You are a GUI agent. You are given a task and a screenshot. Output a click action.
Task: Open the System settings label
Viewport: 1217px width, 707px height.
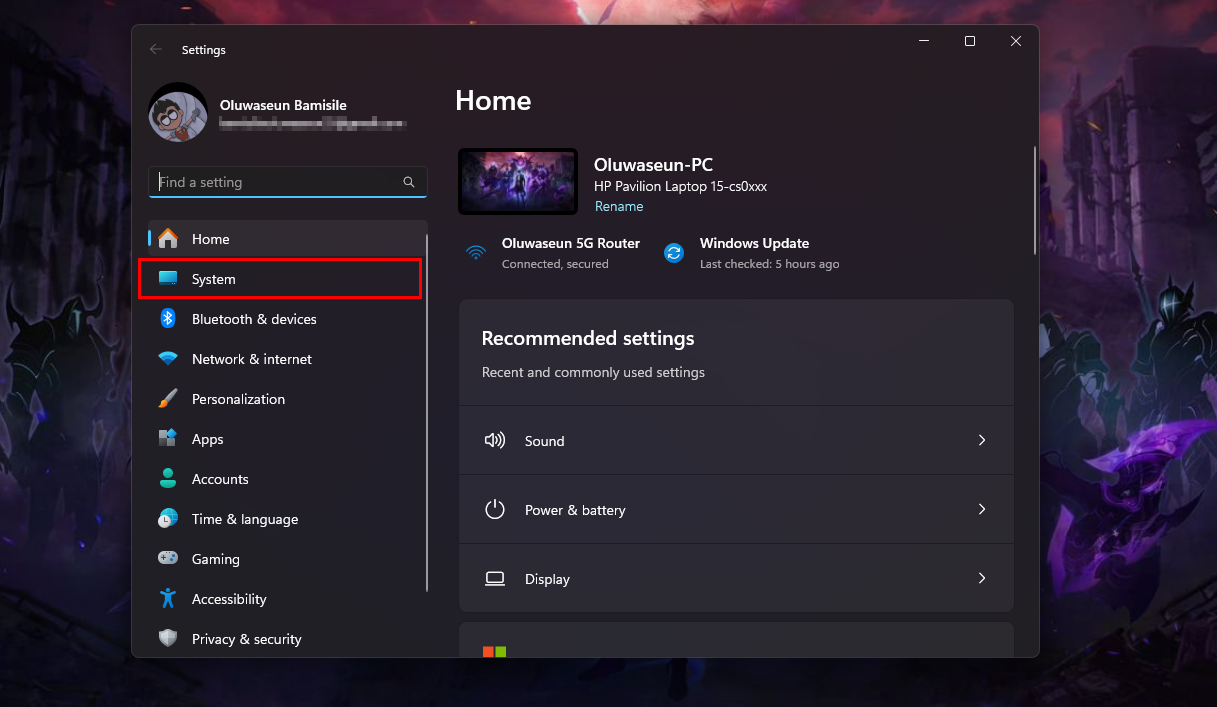pyautogui.click(x=214, y=279)
